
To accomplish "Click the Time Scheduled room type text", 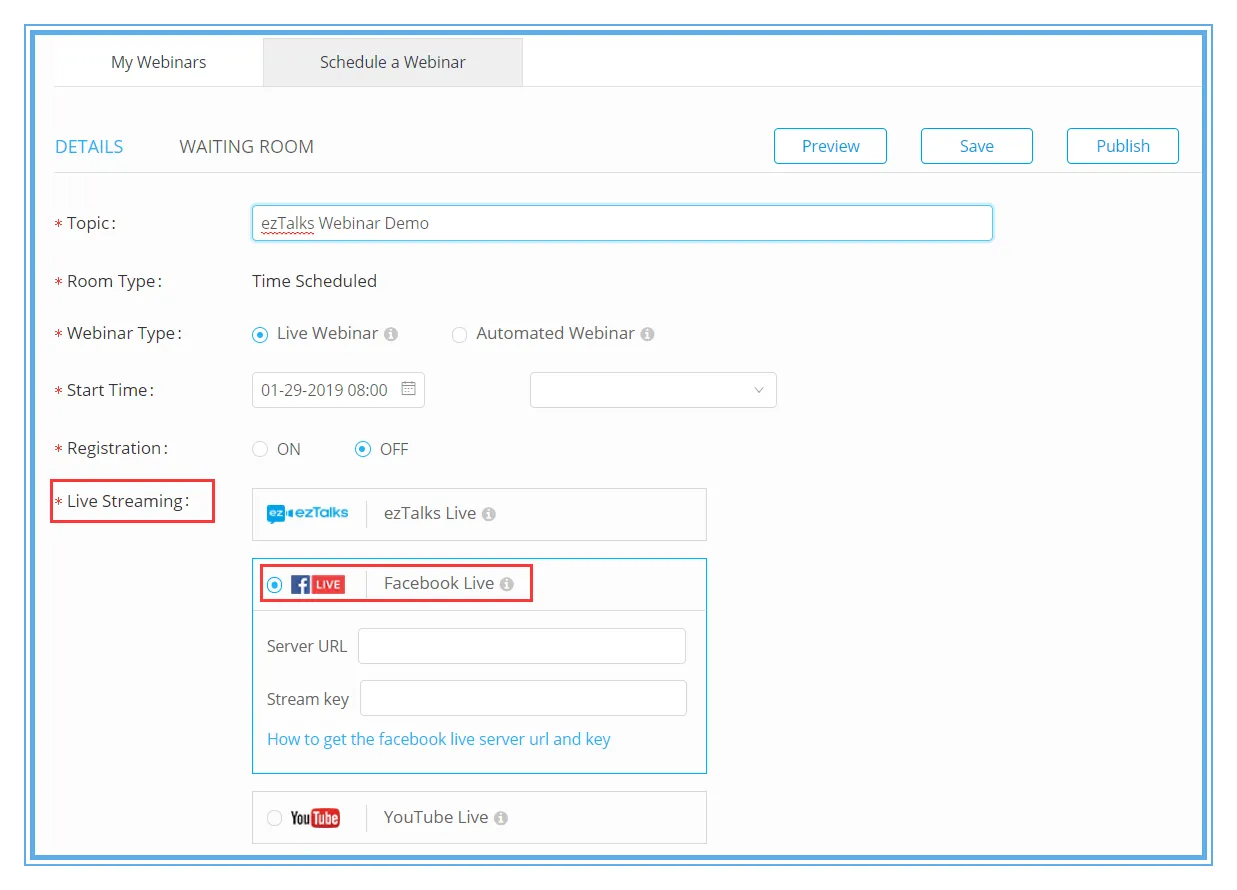I will click(x=314, y=281).
